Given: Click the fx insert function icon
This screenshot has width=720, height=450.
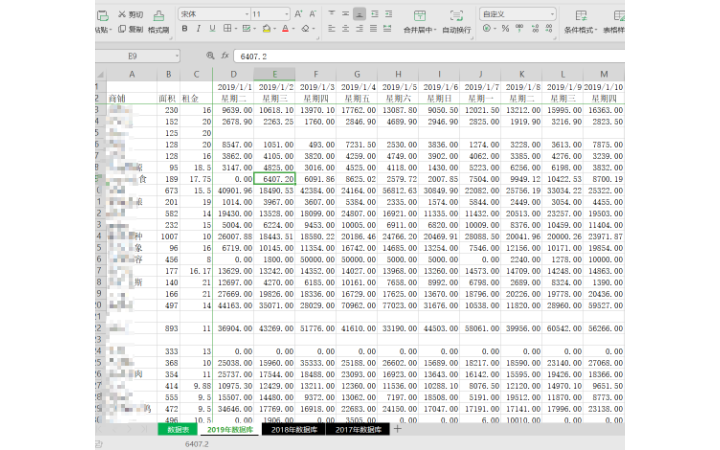Looking at the screenshot, I should 225,56.
